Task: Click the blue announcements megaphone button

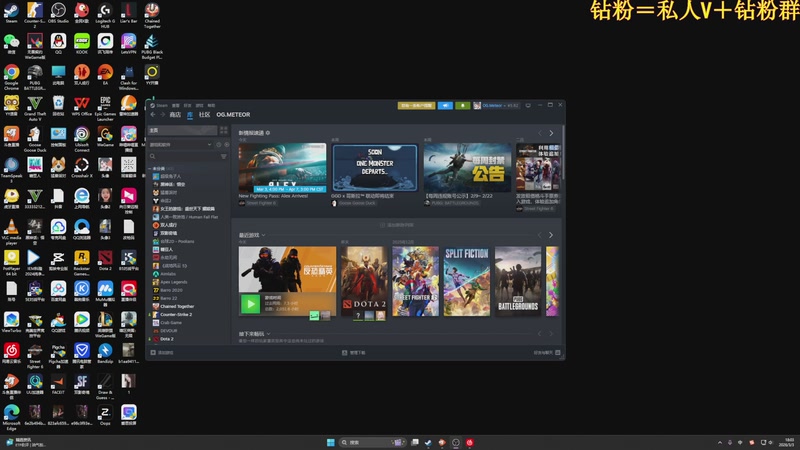Action: (x=445, y=105)
